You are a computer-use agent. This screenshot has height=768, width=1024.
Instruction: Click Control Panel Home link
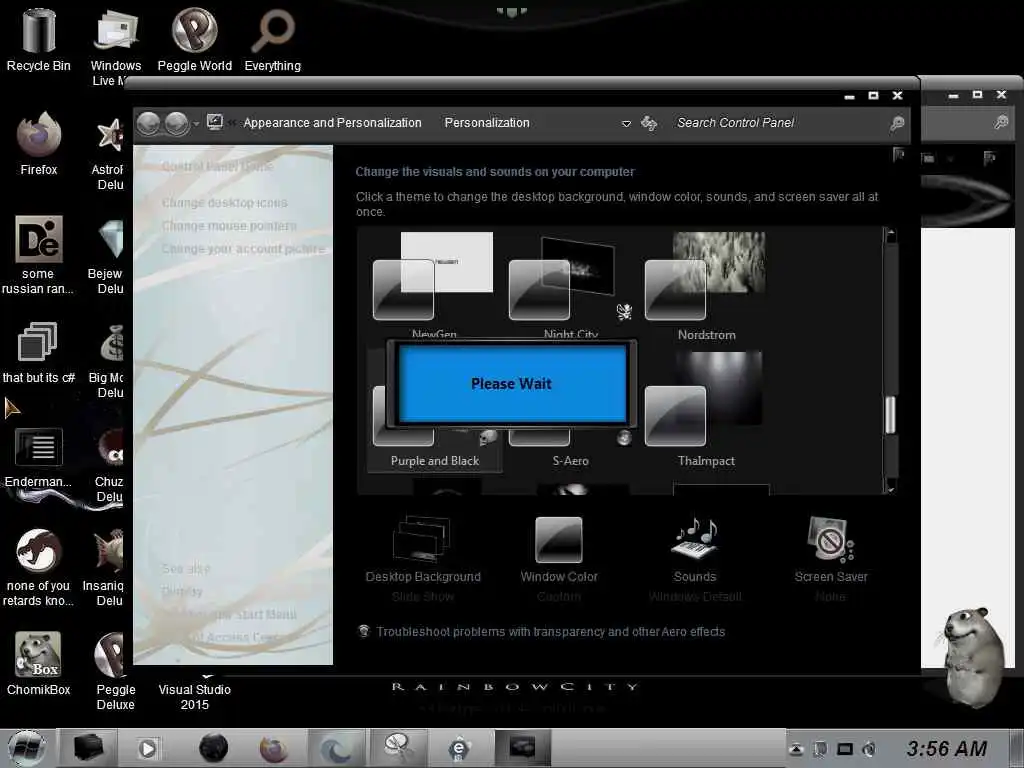click(x=217, y=166)
